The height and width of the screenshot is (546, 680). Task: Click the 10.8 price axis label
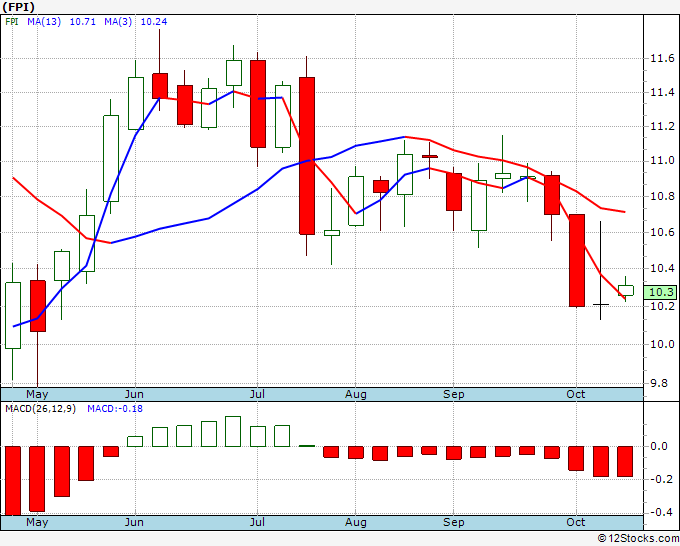[662, 196]
